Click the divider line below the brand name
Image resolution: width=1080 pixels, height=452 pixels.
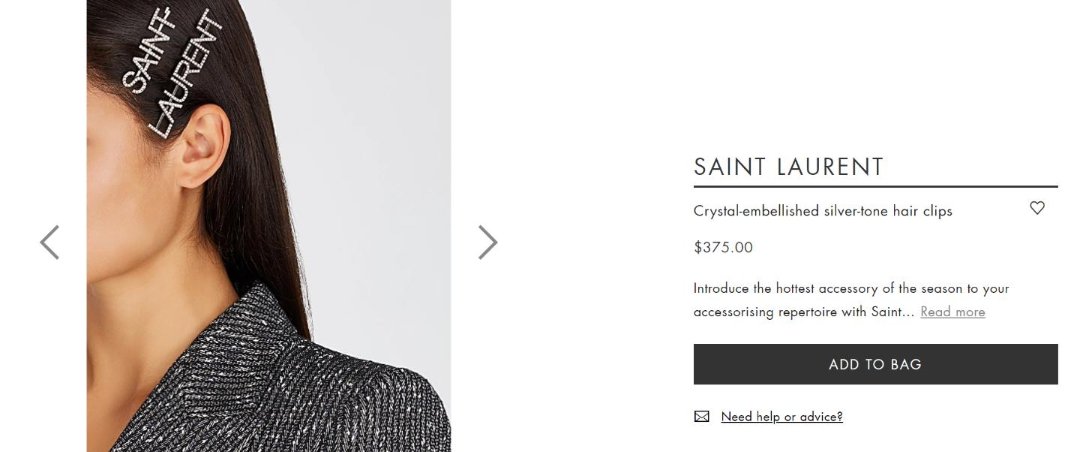tap(875, 186)
